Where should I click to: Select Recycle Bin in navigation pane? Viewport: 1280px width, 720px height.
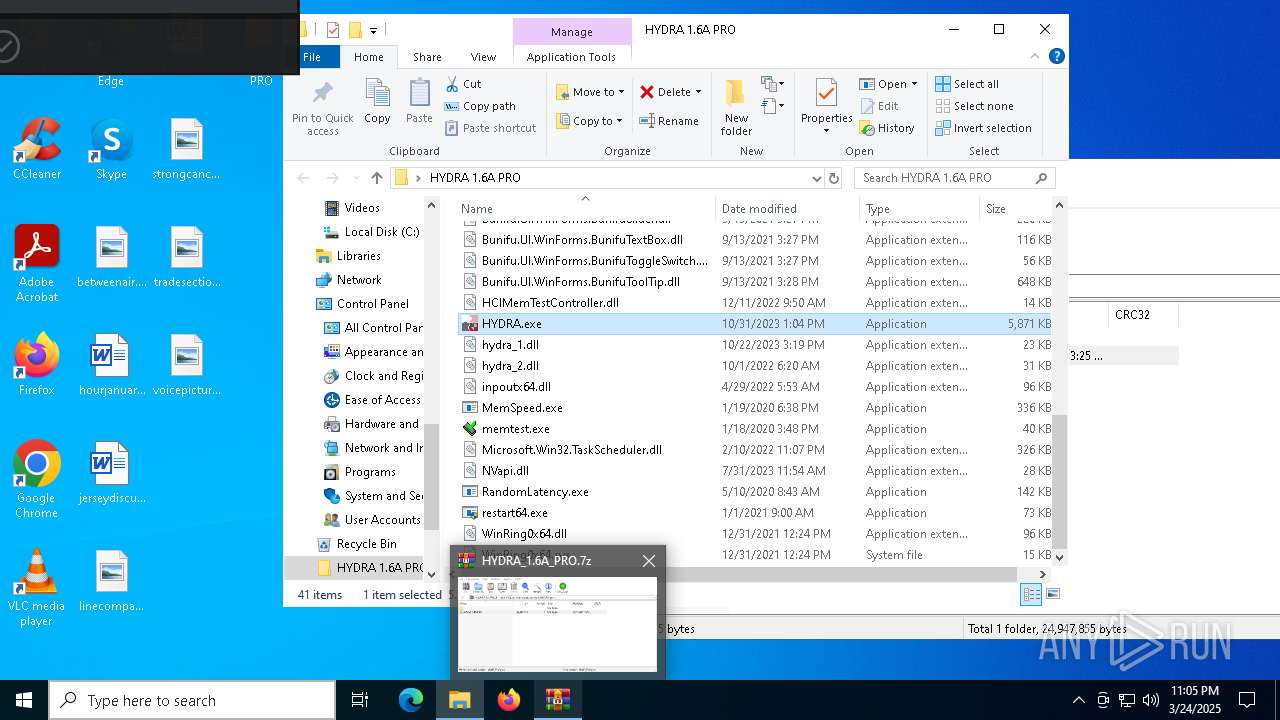tap(366, 544)
